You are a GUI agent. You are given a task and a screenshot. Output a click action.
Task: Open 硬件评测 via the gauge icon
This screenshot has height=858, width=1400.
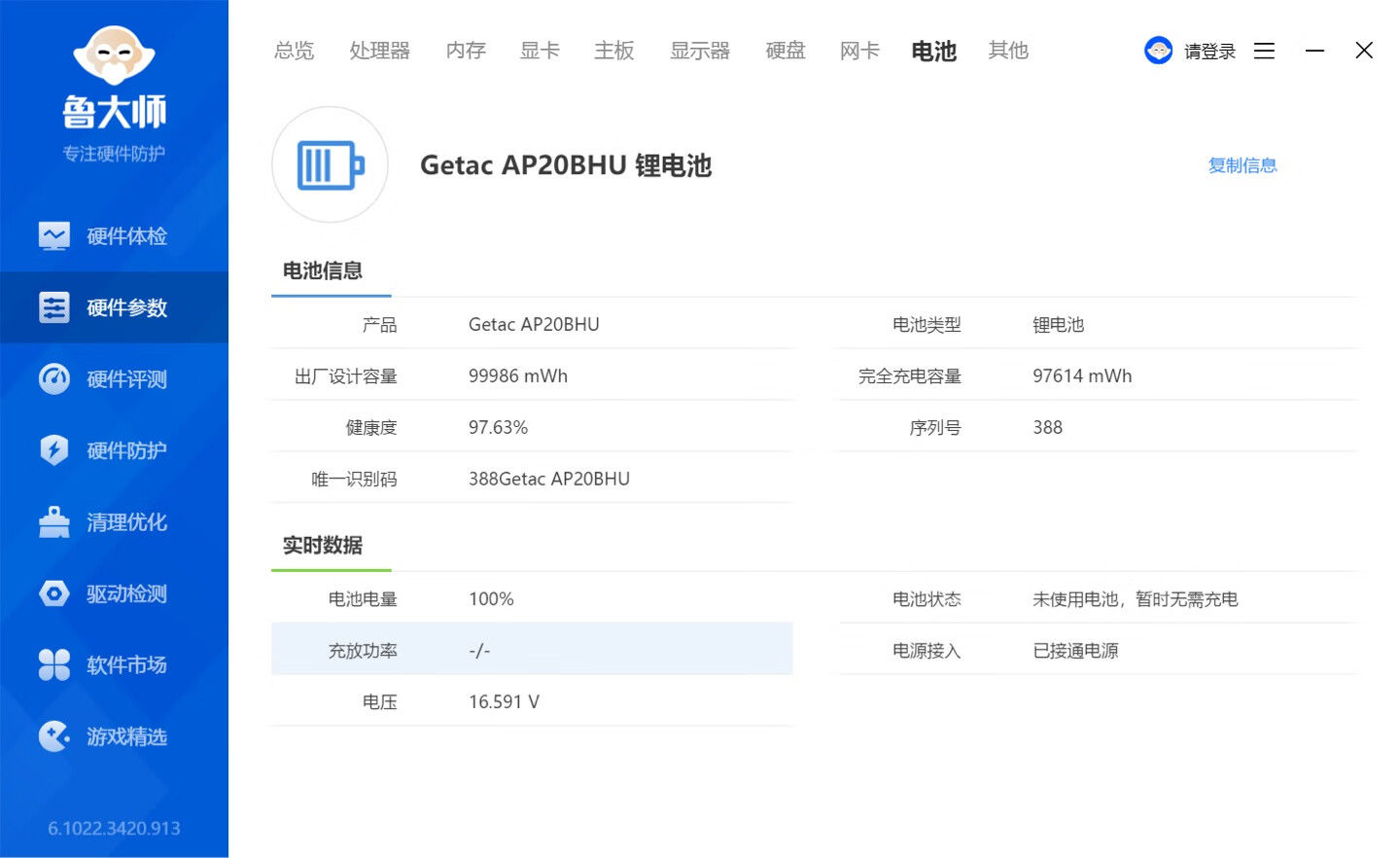pyautogui.click(x=53, y=379)
